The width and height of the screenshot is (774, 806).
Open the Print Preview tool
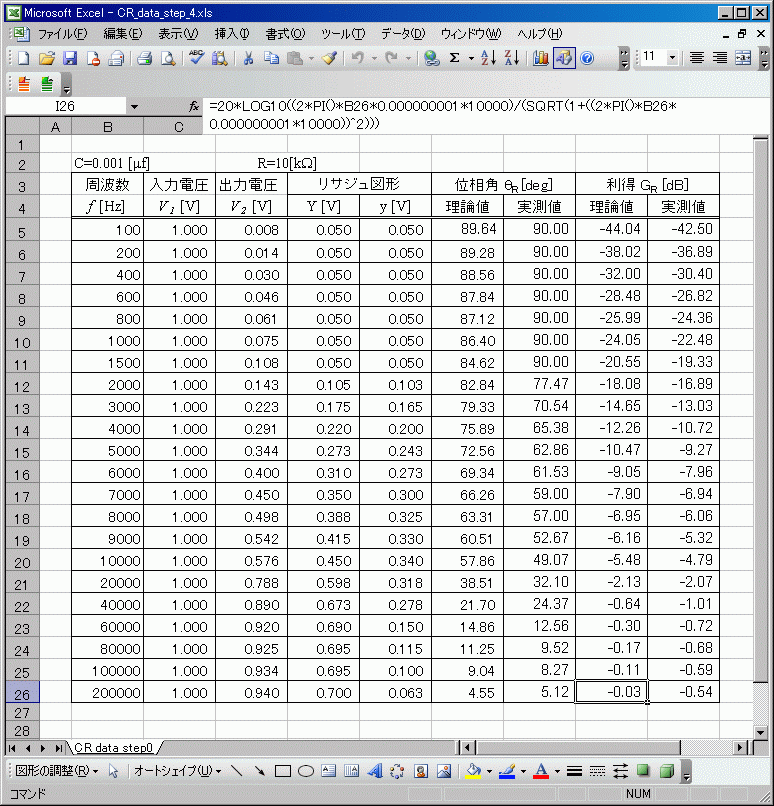167,58
